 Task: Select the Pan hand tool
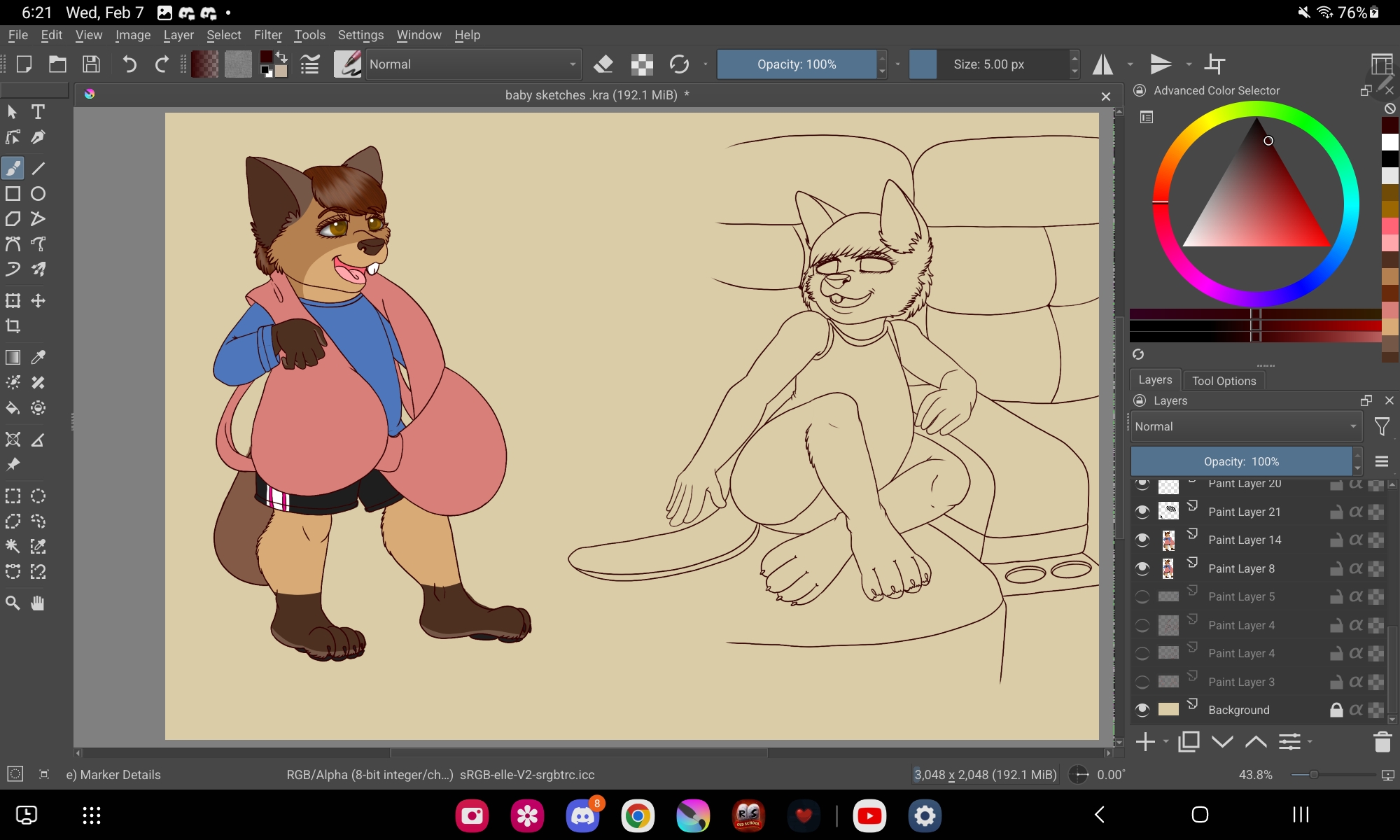click(x=38, y=603)
